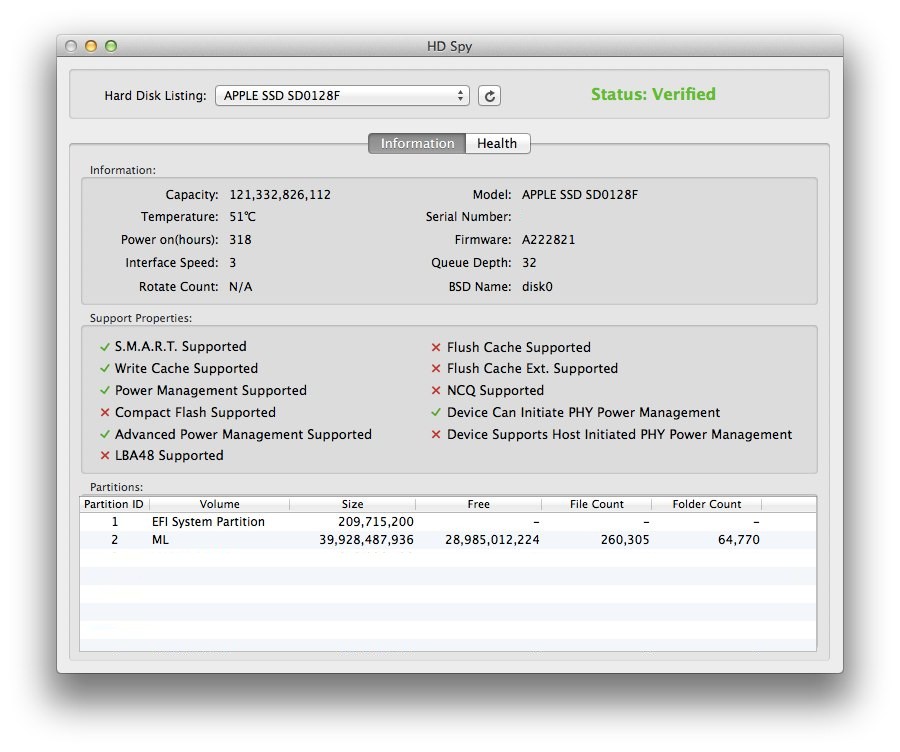Image resolution: width=900 pixels, height=752 pixels.
Task: Click the Serial Number label
Action: 468,217
